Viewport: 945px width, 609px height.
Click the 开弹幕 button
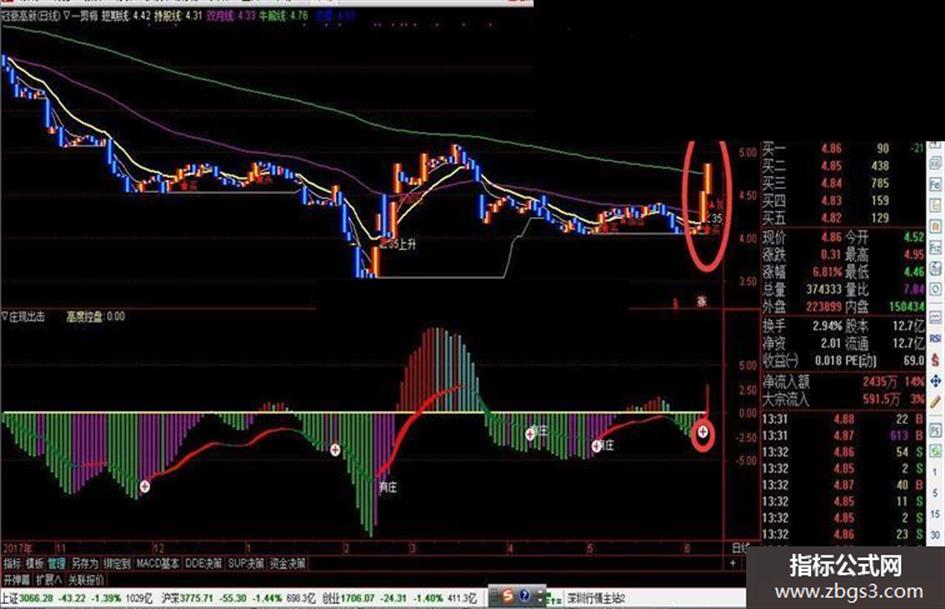pyautogui.click(x=16, y=580)
